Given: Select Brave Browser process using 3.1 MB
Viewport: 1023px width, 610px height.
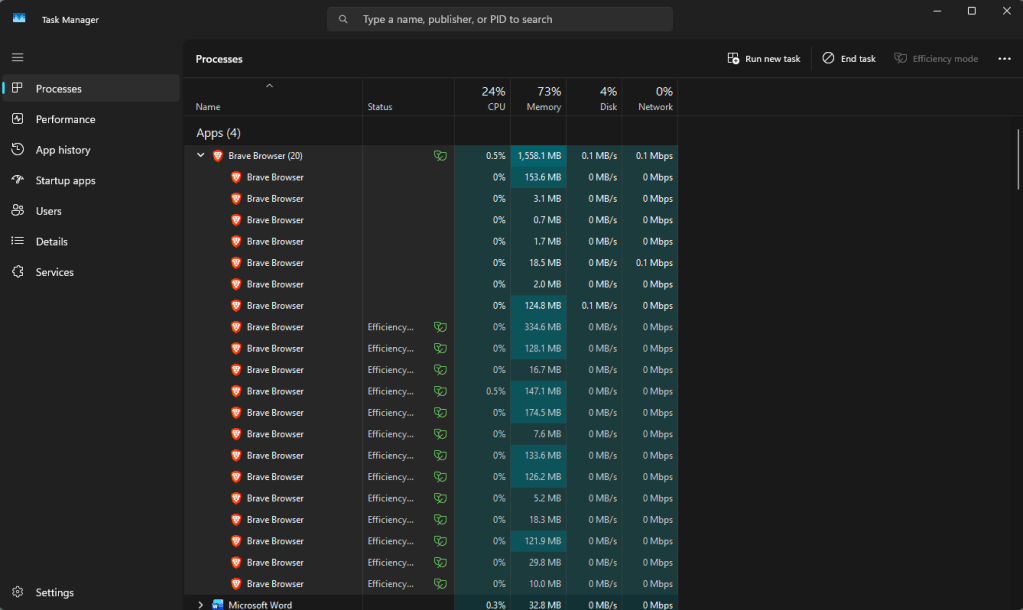Looking at the screenshot, I should [431, 198].
